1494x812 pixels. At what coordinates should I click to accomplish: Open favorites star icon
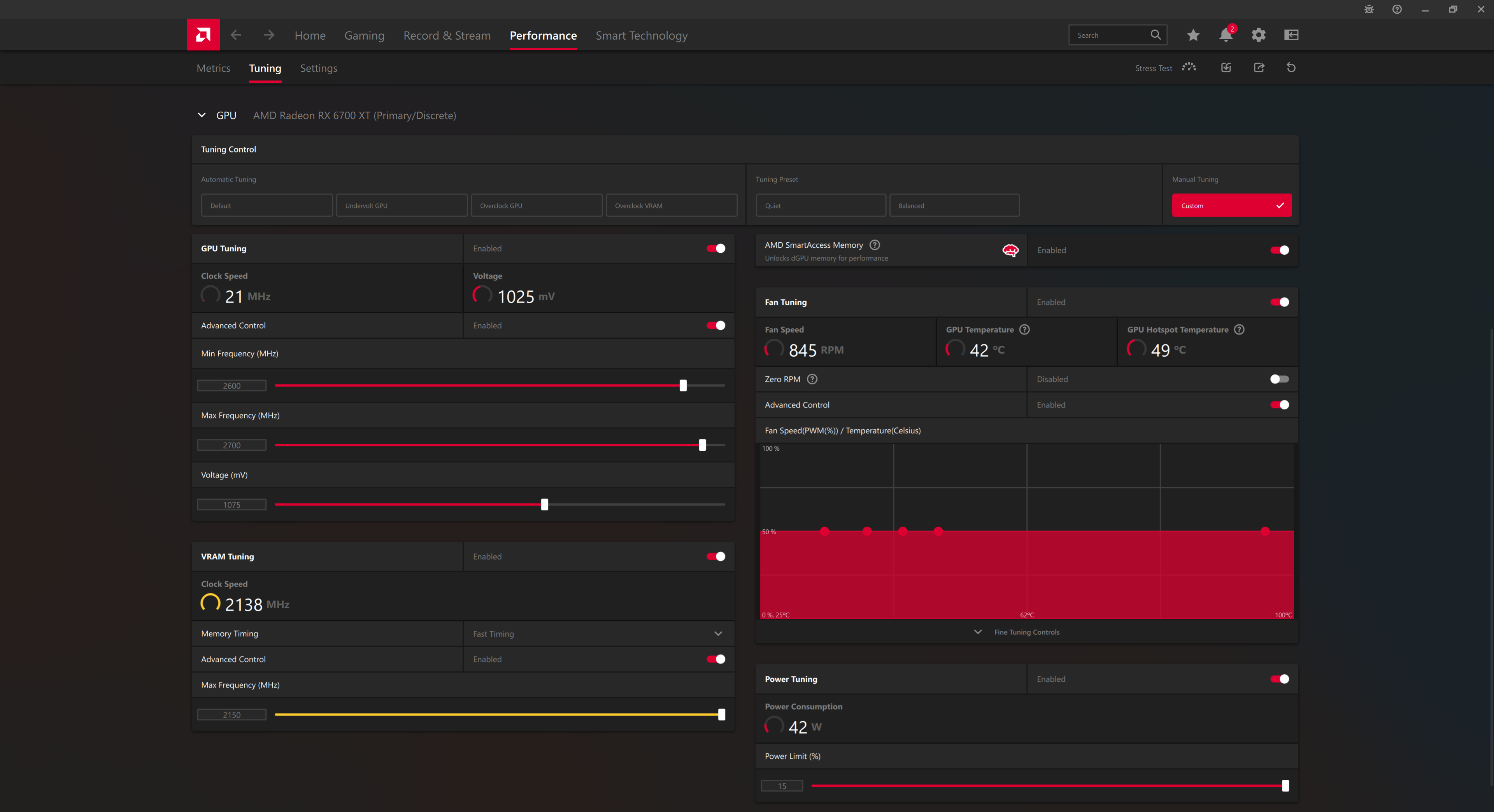coord(1193,35)
